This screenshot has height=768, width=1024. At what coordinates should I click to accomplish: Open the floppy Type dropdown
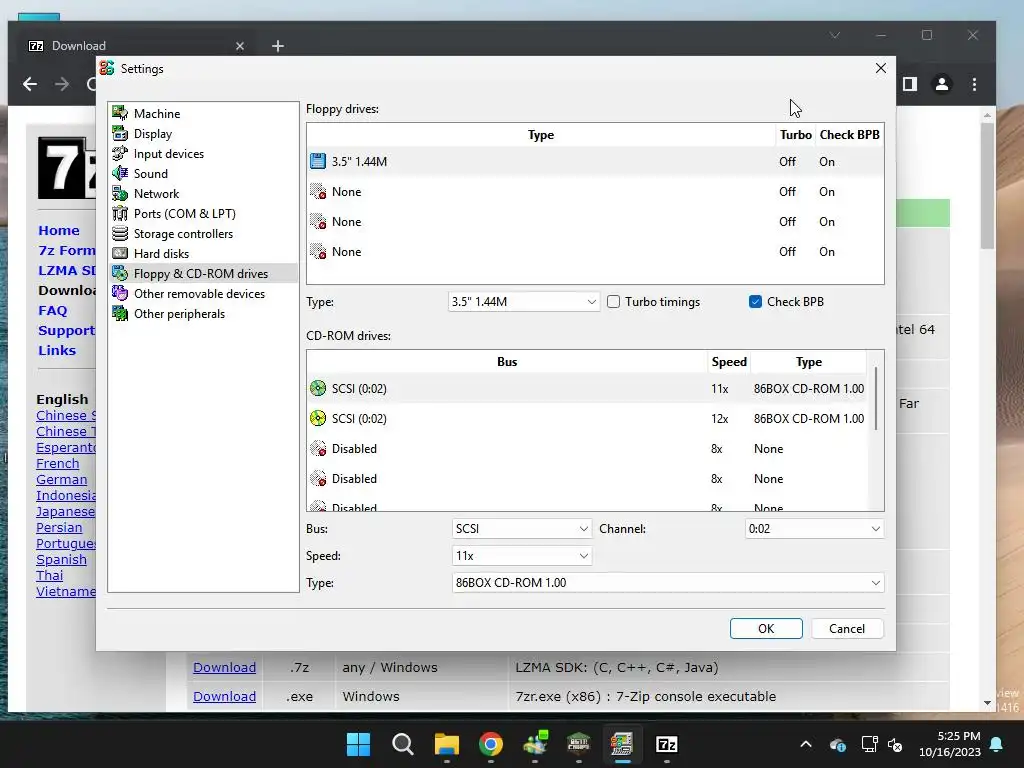[x=524, y=302]
